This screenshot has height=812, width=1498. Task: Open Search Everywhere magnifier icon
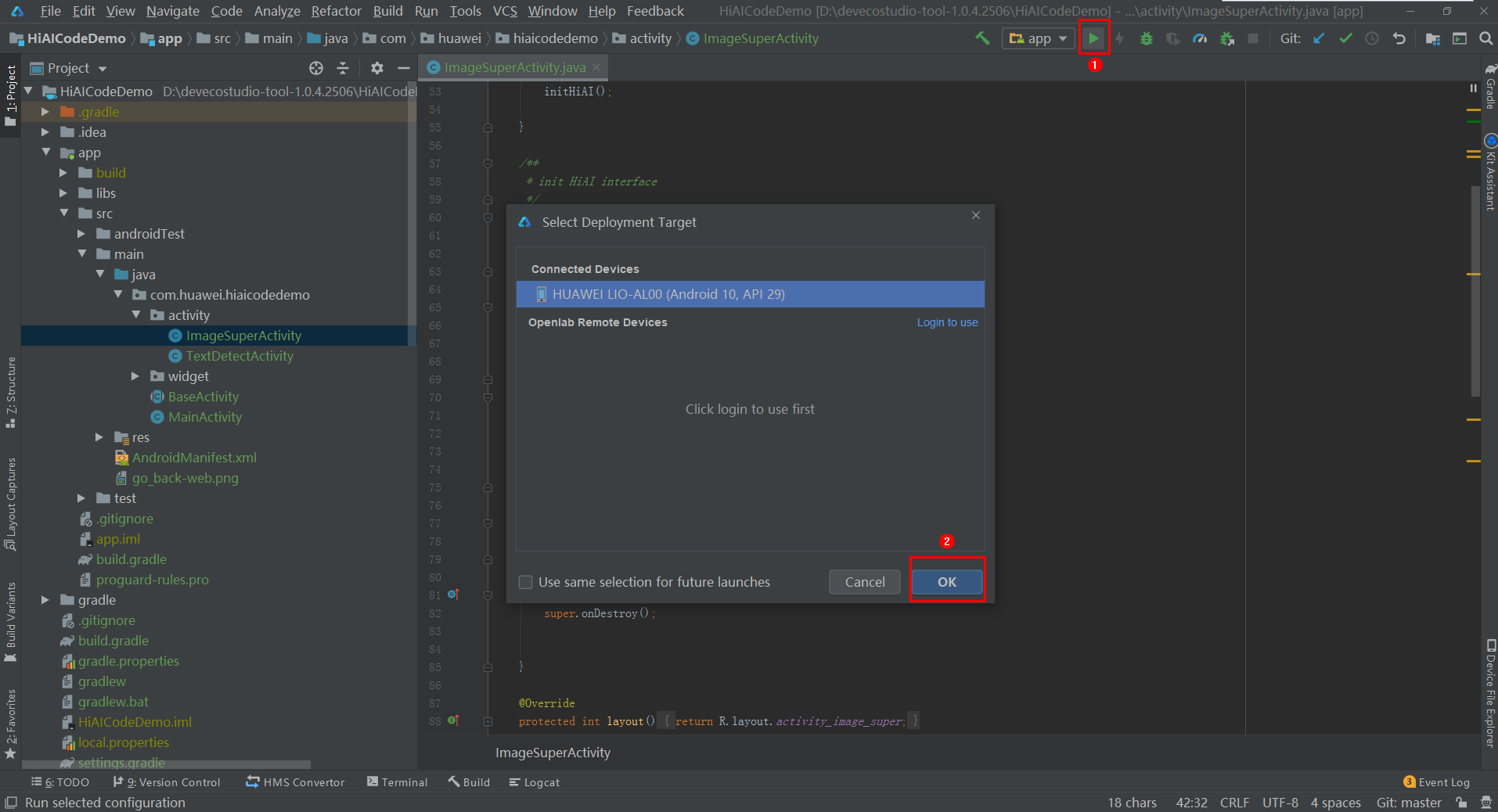point(1485,38)
